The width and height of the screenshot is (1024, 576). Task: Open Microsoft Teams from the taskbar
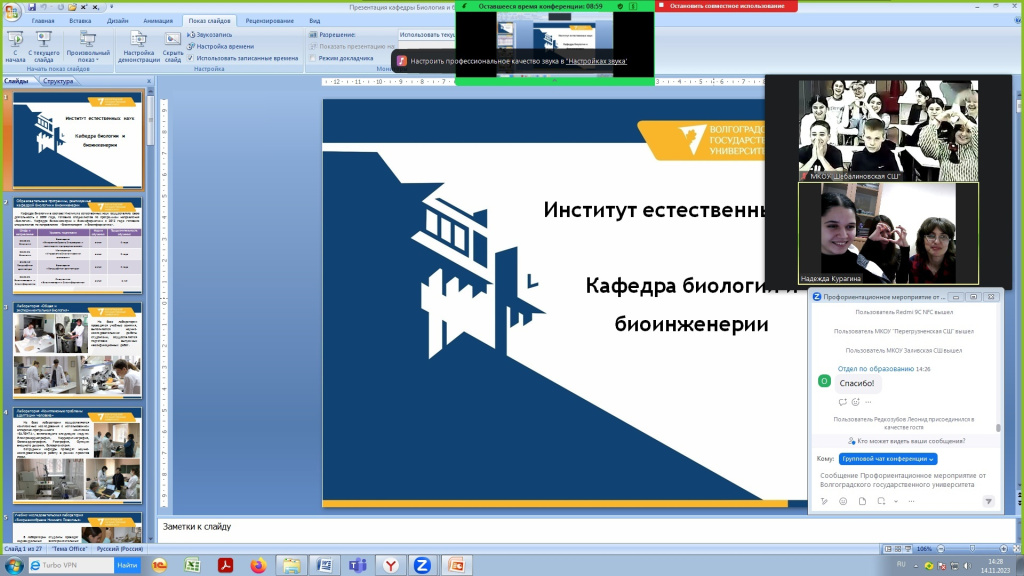(x=357, y=566)
